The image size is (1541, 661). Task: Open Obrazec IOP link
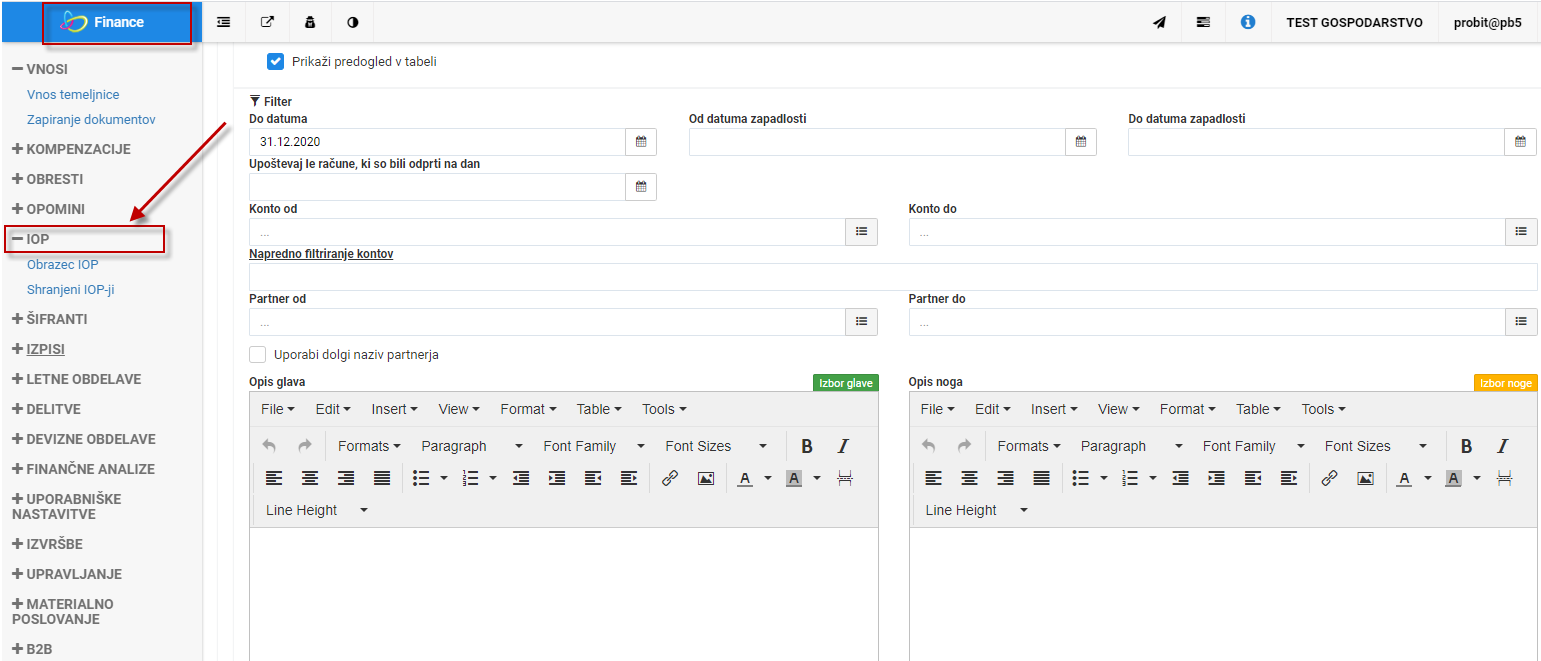click(63, 265)
